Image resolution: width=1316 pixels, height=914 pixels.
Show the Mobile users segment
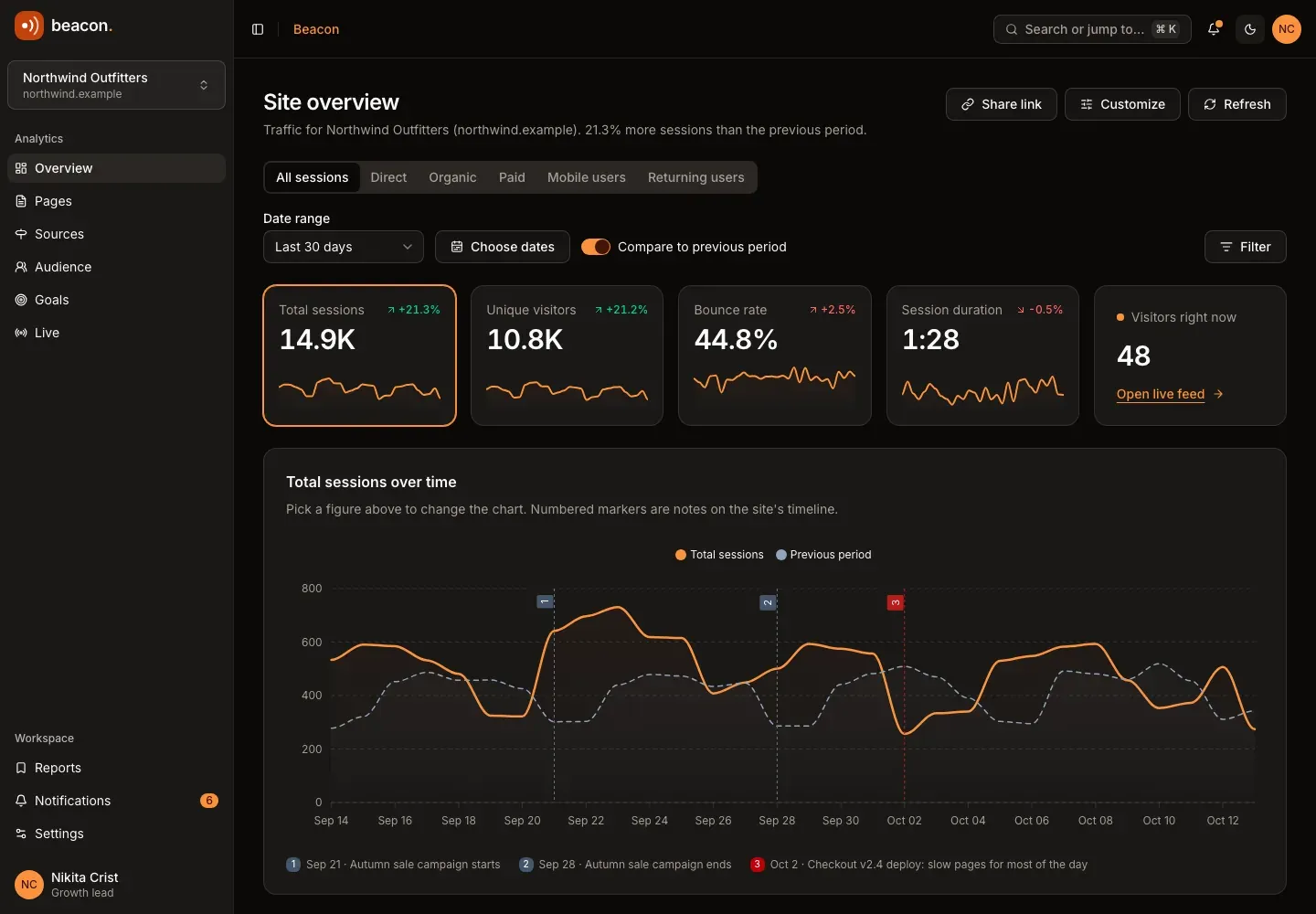[587, 177]
